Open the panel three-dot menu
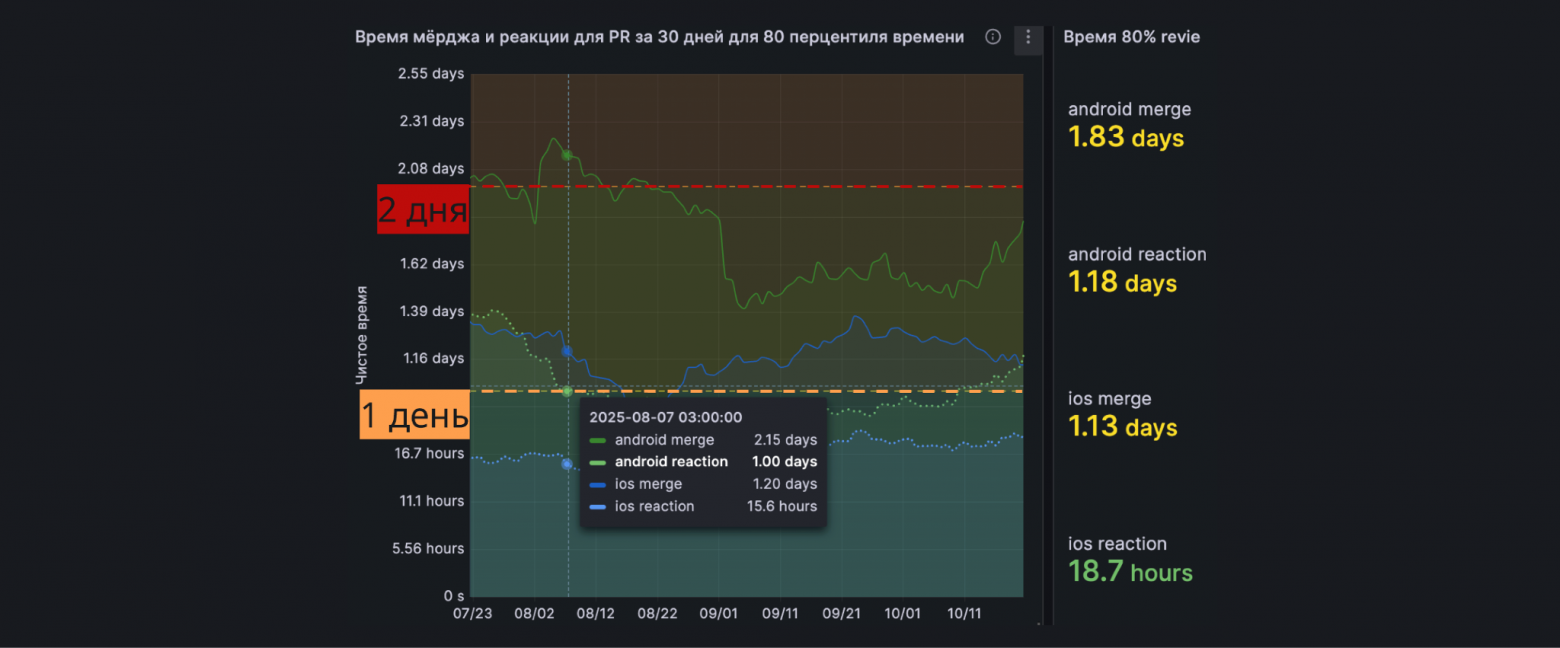Image resolution: width=1560 pixels, height=648 pixels. point(1028,38)
